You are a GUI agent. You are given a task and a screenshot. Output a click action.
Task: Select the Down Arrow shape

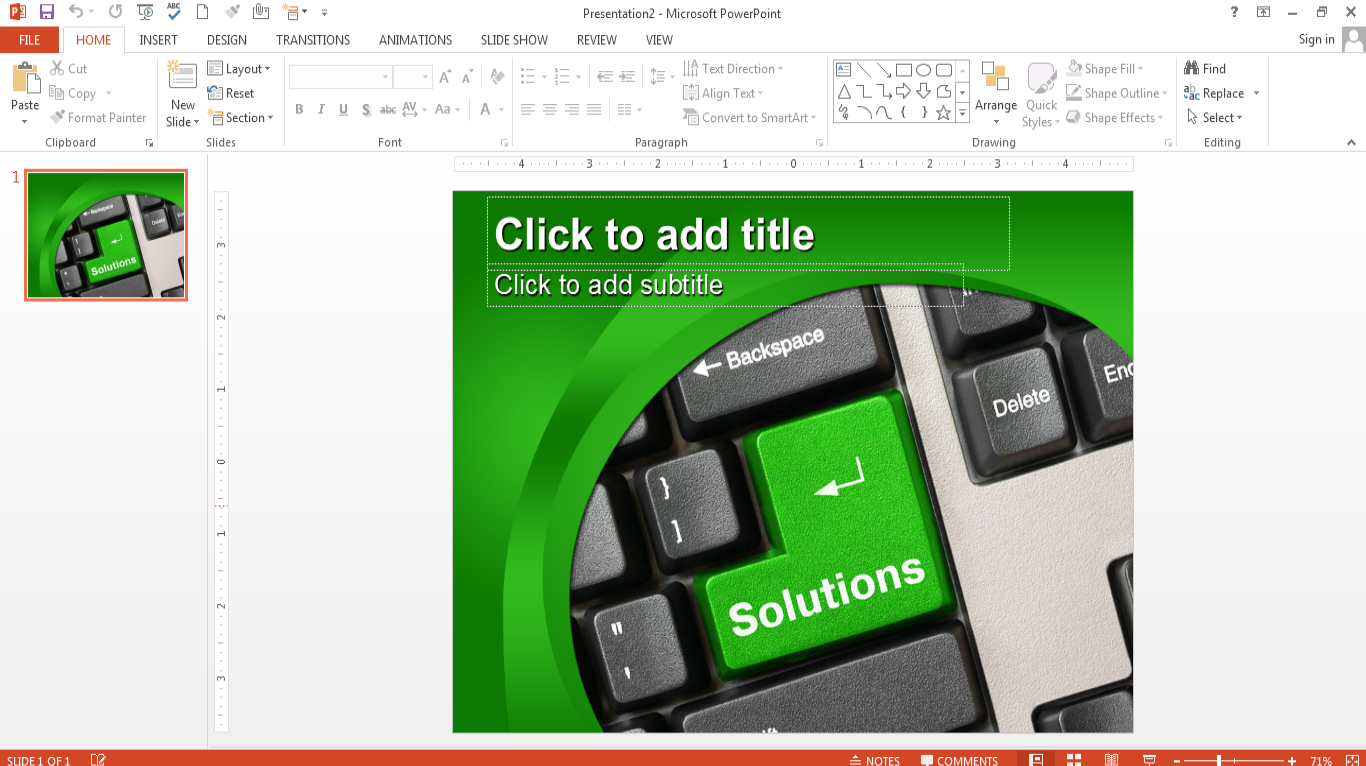pos(923,91)
